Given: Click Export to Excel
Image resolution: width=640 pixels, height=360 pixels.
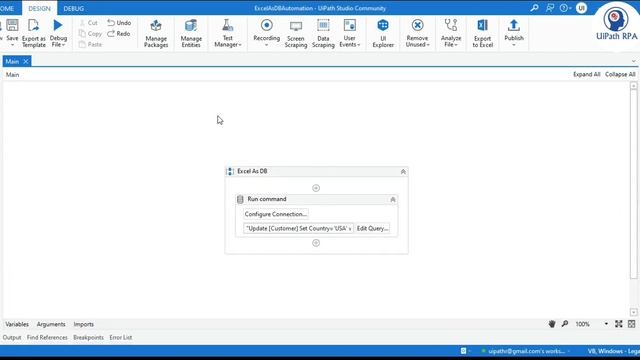Looking at the screenshot, I should coord(482,33).
